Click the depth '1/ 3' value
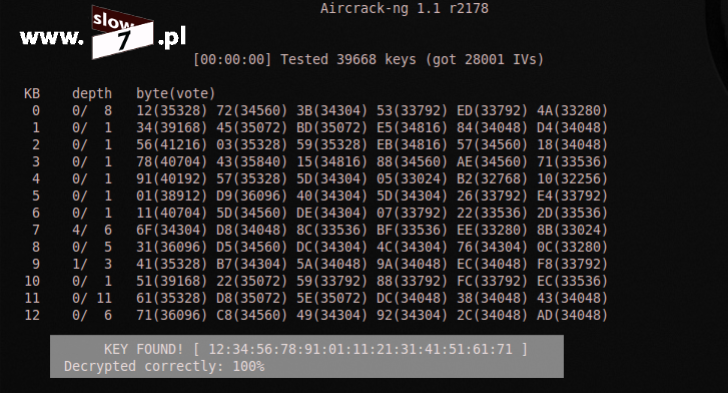The width and height of the screenshot is (728, 393). [92, 264]
